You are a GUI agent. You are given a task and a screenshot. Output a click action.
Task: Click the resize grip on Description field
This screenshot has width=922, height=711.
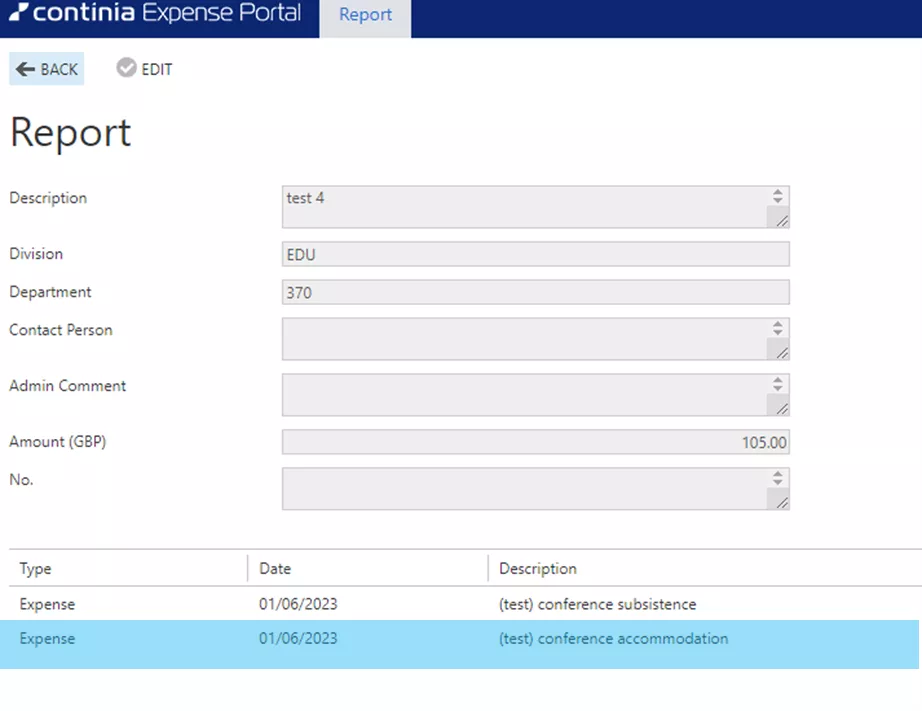783,219
